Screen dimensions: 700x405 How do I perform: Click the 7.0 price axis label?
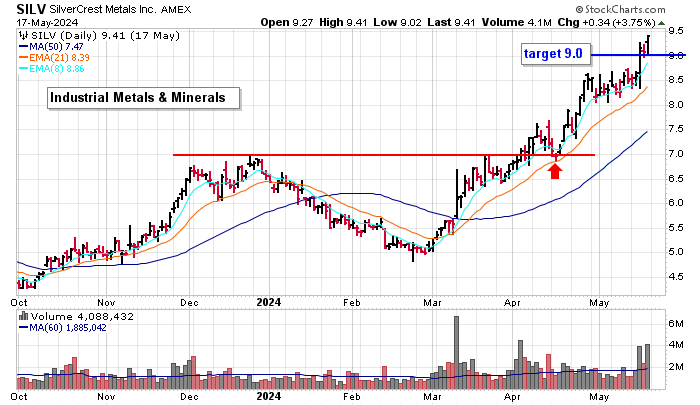coord(676,154)
